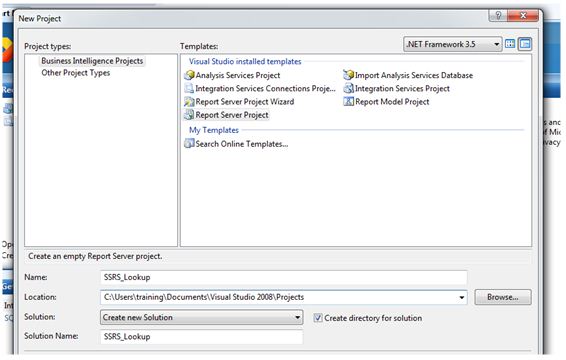Toggle Create directory for solution checkbox

click(318, 318)
